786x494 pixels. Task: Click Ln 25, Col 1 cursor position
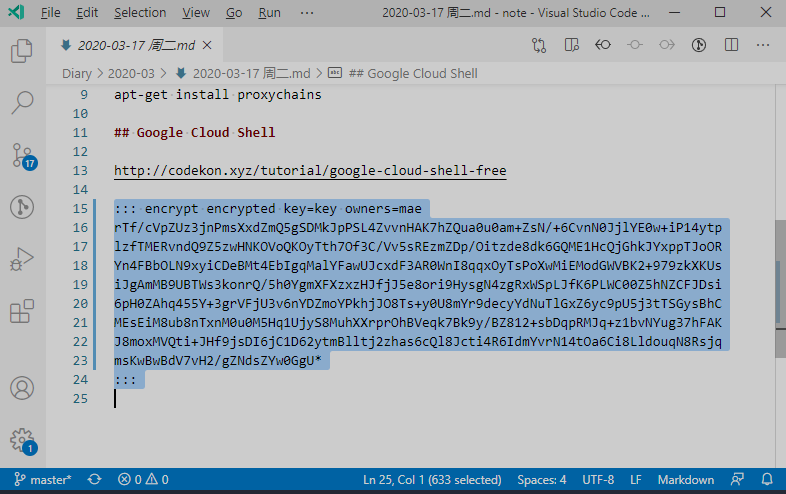click(432, 479)
